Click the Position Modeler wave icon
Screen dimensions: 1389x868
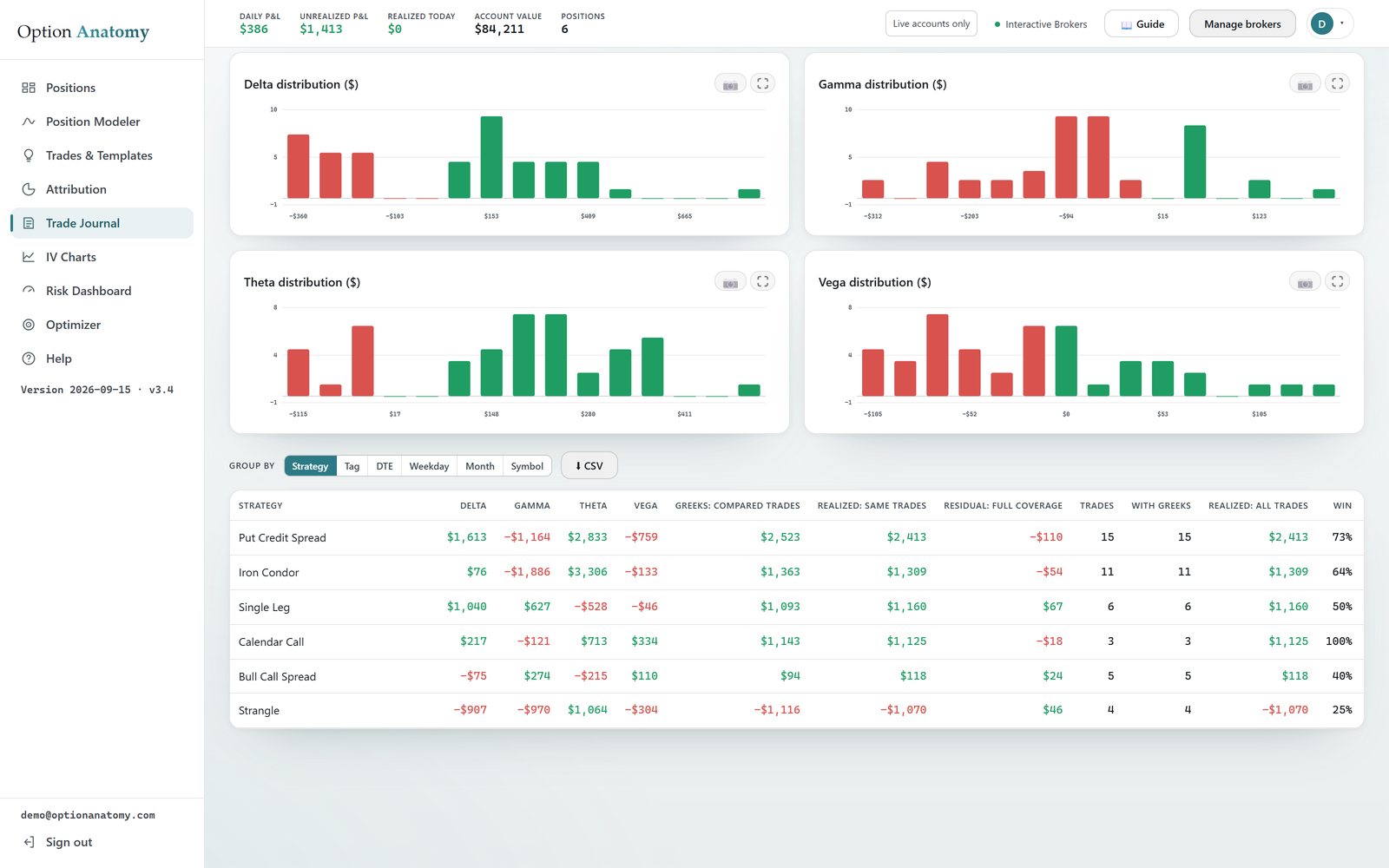click(x=29, y=122)
